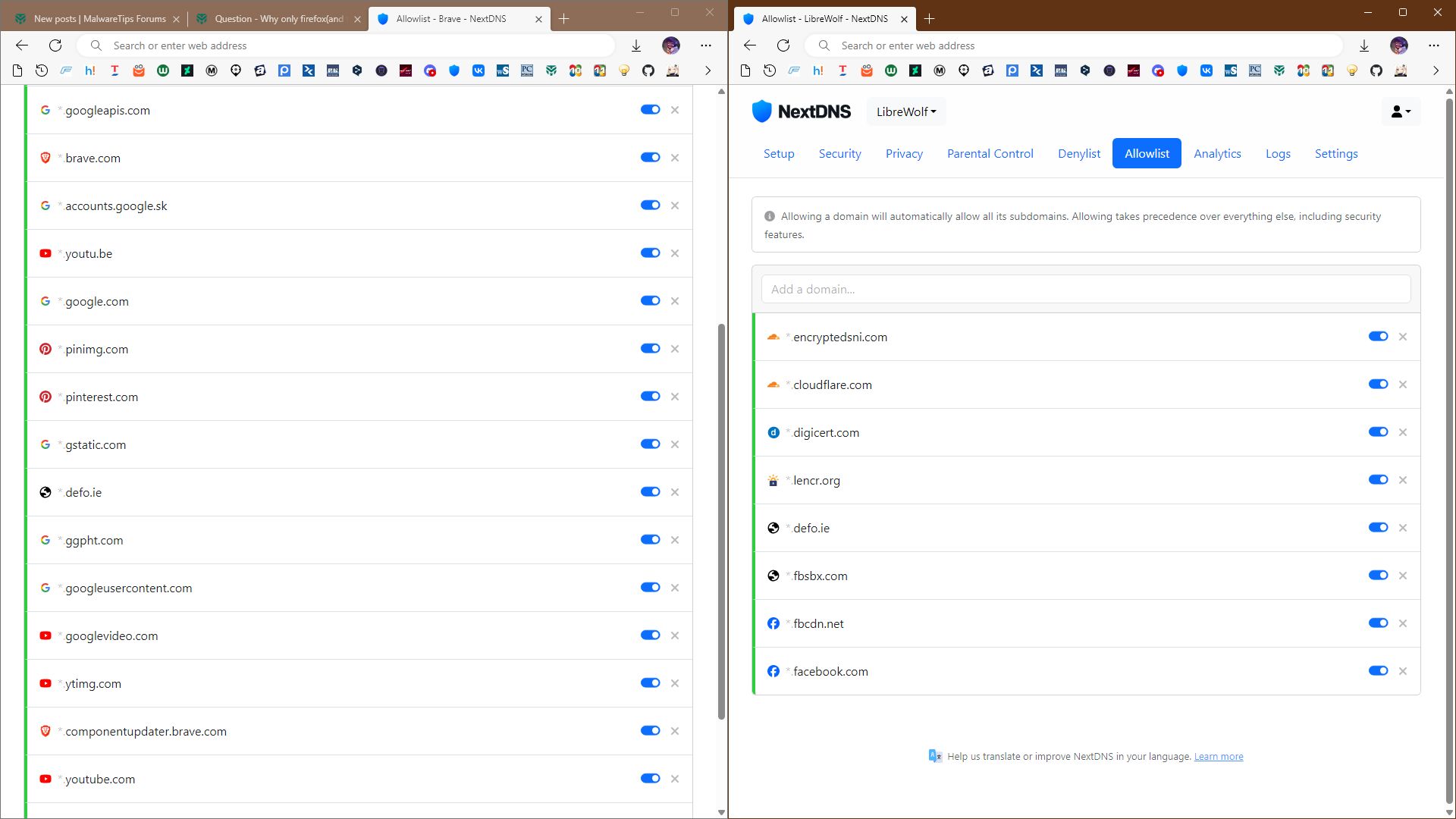This screenshot has height=819, width=1456.
Task: Turn off the fbcdn.net switch
Action: [x=1379, y=623]
